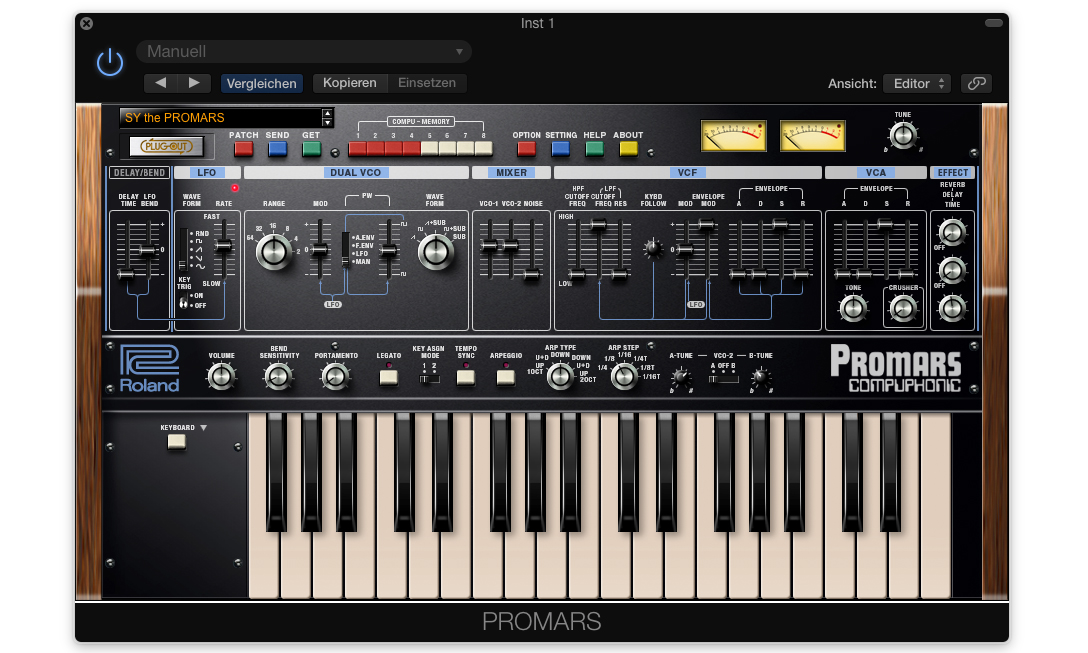
Task: Select Compu-Memory slot 1
Action: (357, 148)
